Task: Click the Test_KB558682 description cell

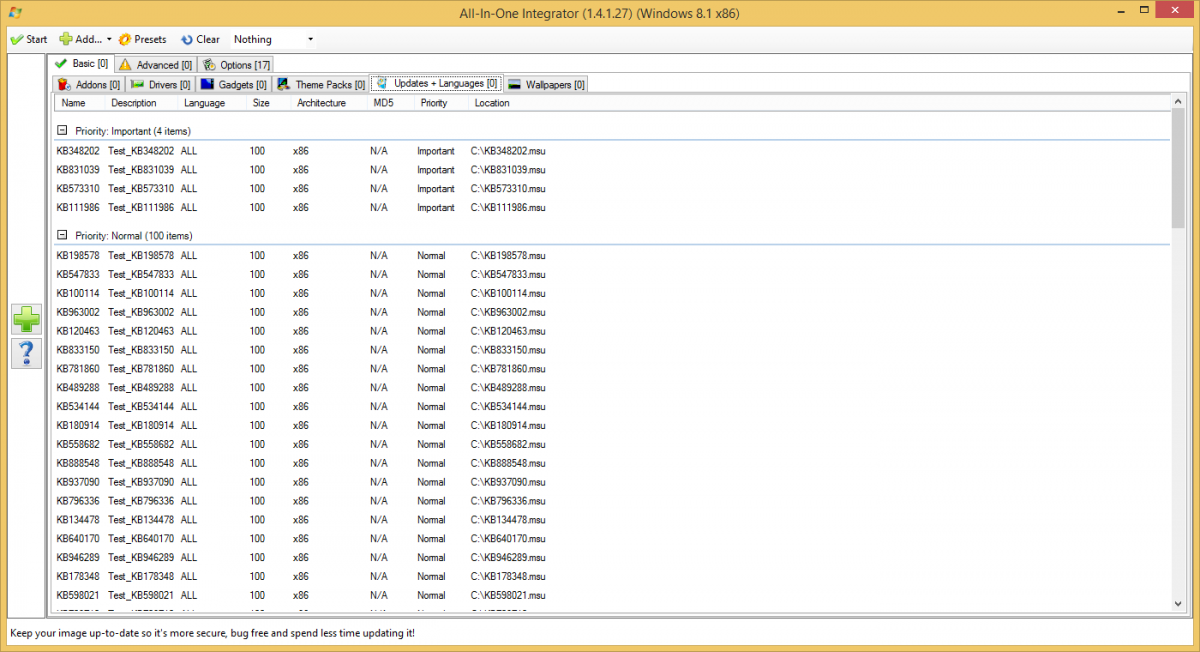Action: point(141,444)
